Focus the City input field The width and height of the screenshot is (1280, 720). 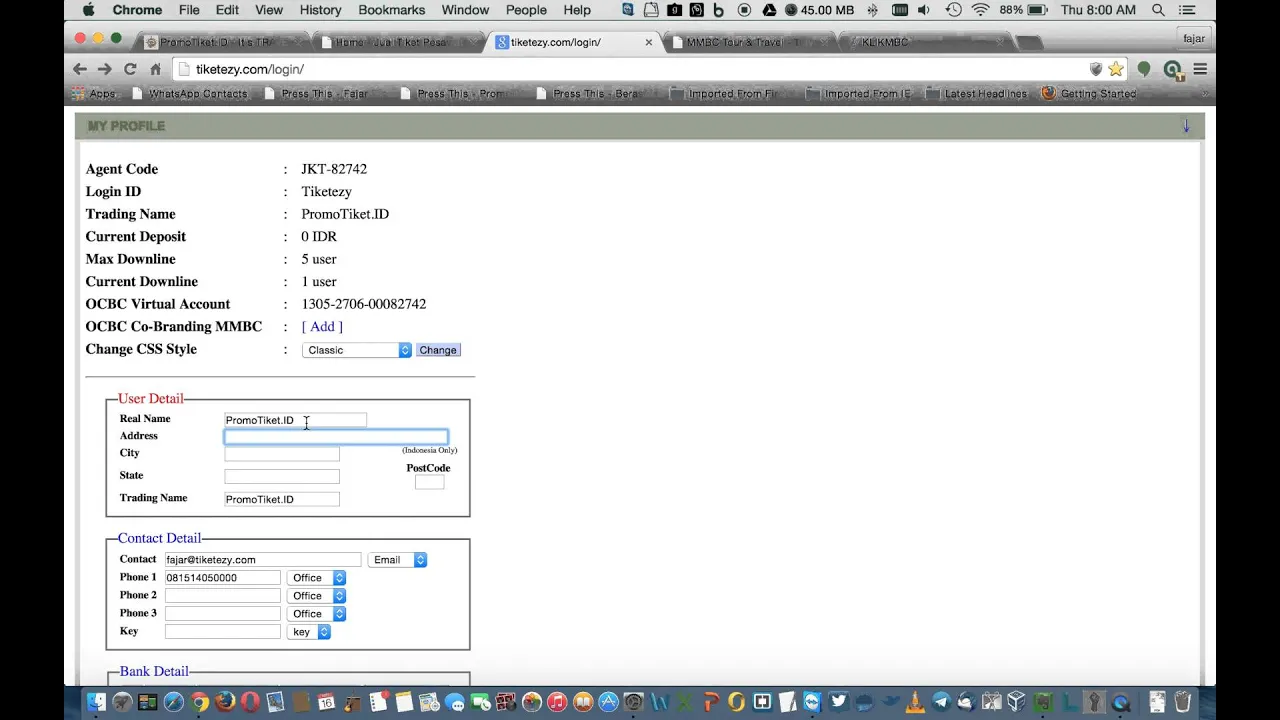(x=282, y=454)
